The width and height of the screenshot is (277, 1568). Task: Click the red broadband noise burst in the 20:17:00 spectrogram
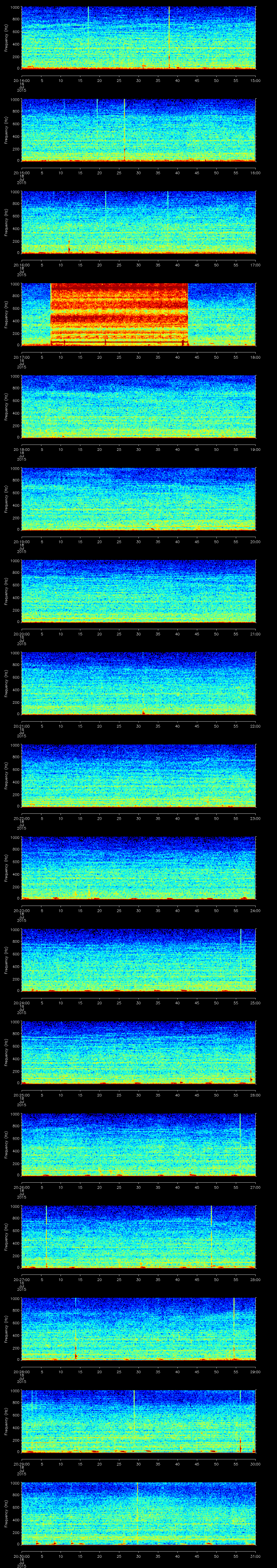click(119, 314)
